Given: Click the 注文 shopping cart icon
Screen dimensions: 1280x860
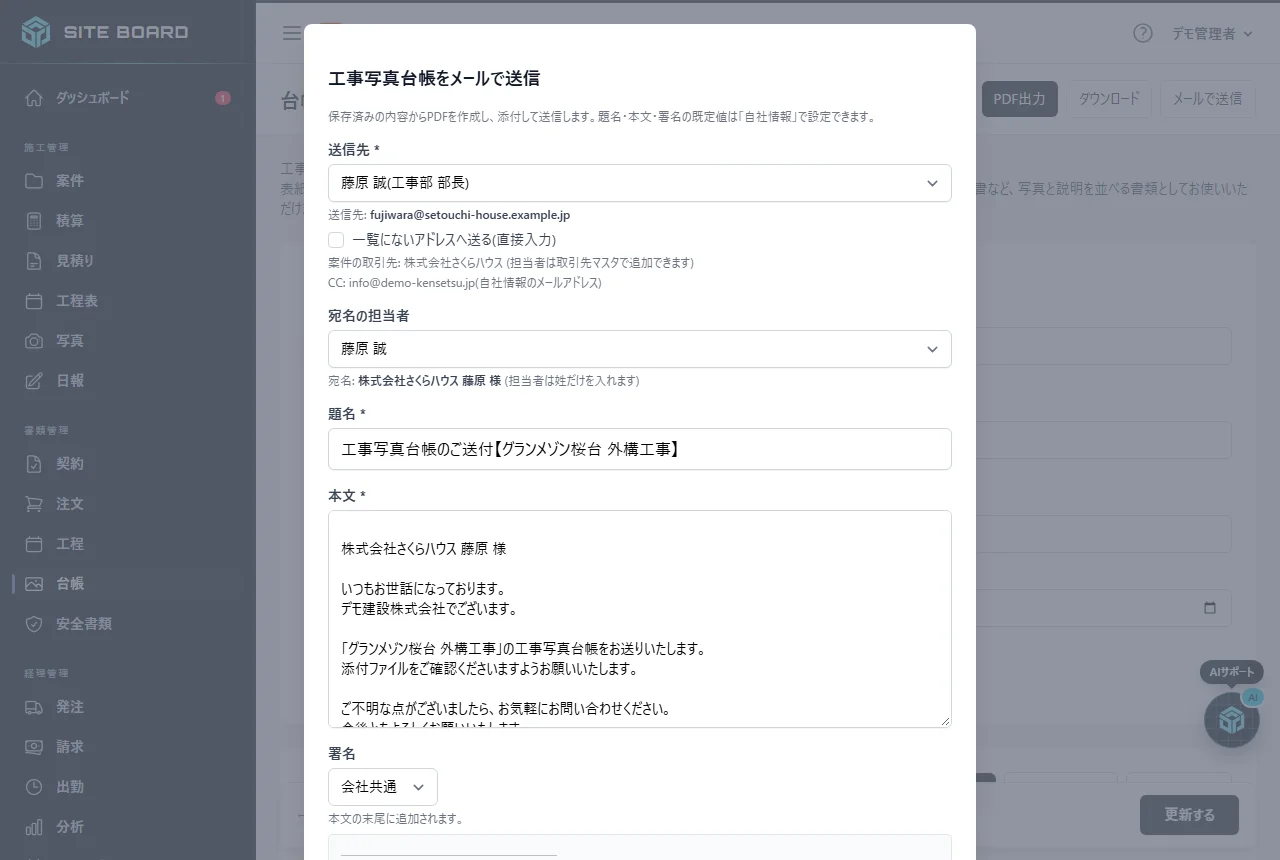Looking at the screenshot, I should tap(34, 504).
